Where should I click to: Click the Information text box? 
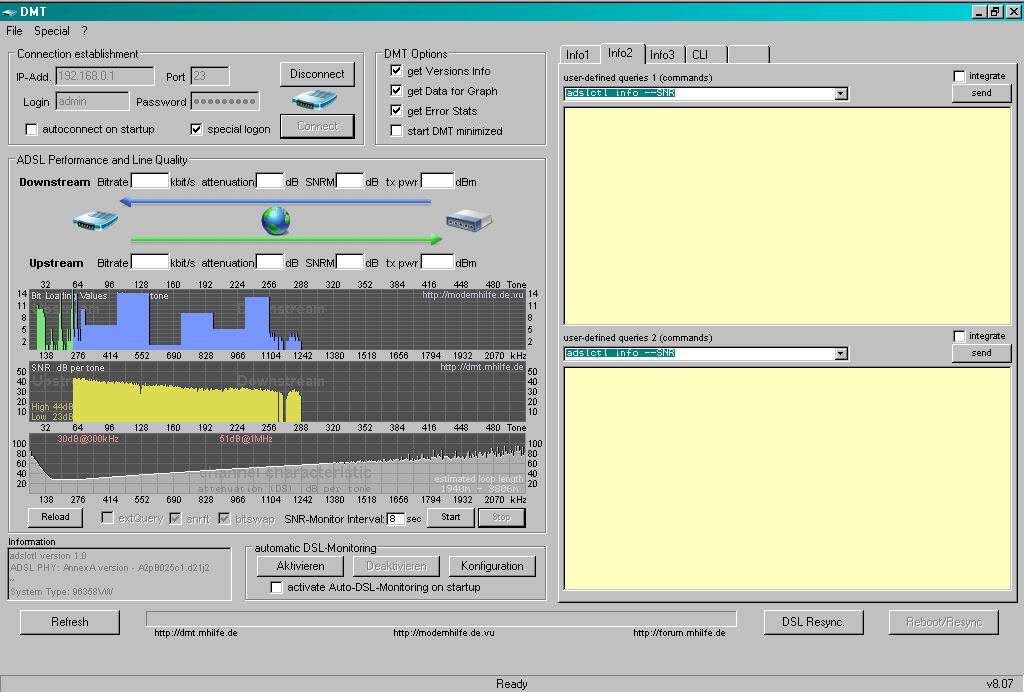tap(120, 573)
